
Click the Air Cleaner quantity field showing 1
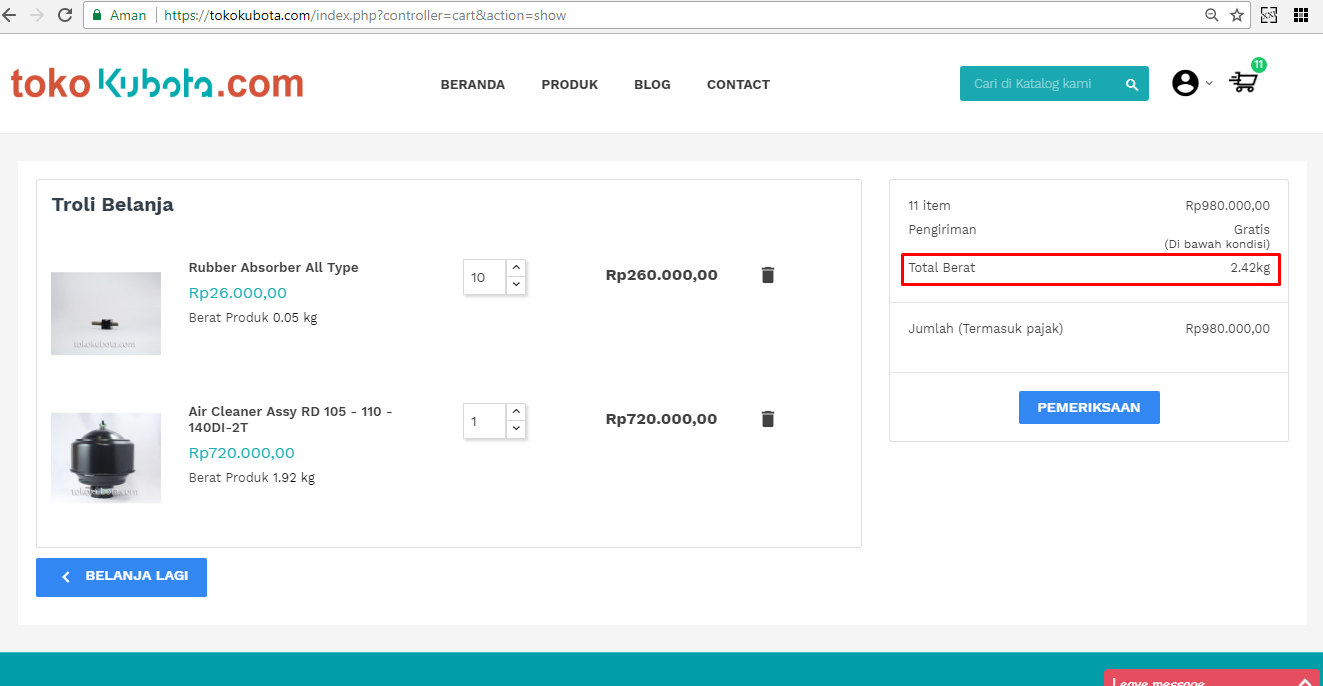pos(485,422)
